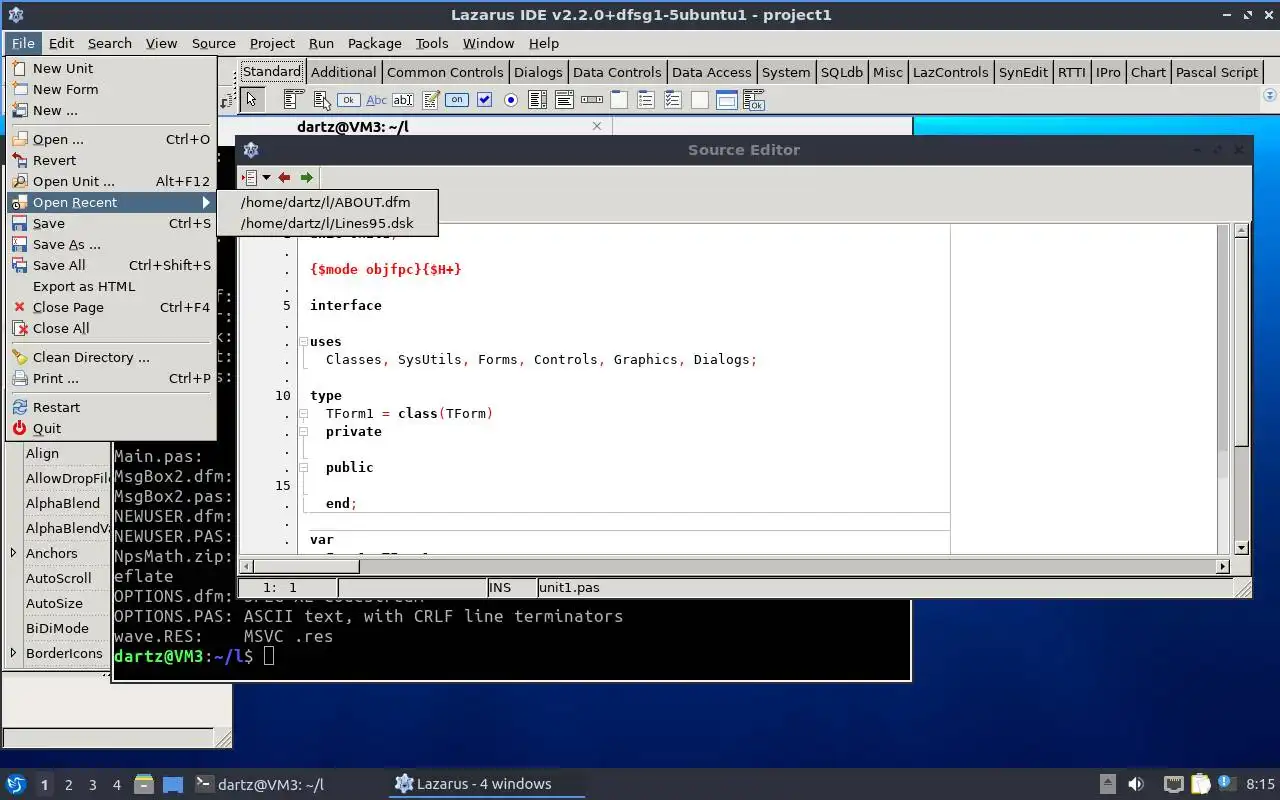Collapse the TForm1 class fold marker

(x=303, y=414)
